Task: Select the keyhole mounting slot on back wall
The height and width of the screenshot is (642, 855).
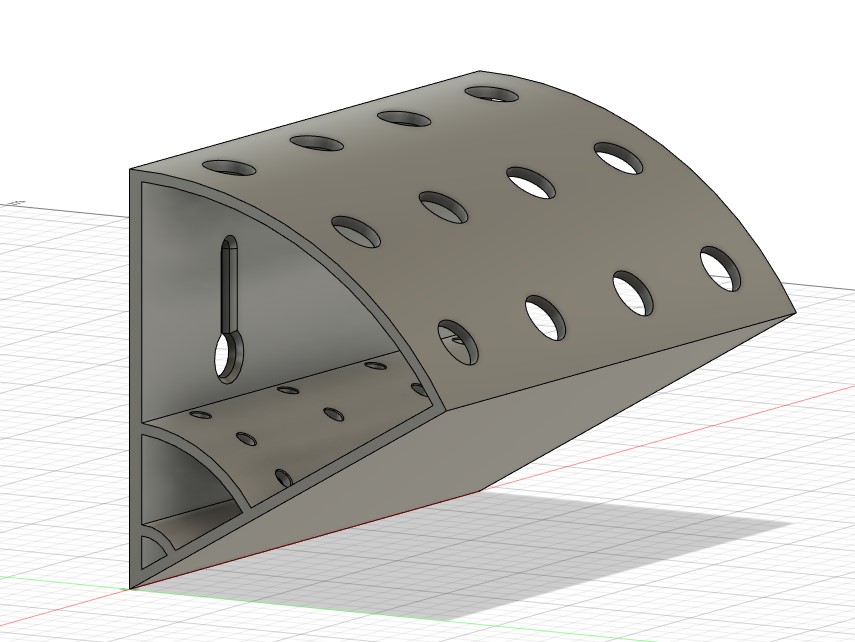Action: (229, 309)
